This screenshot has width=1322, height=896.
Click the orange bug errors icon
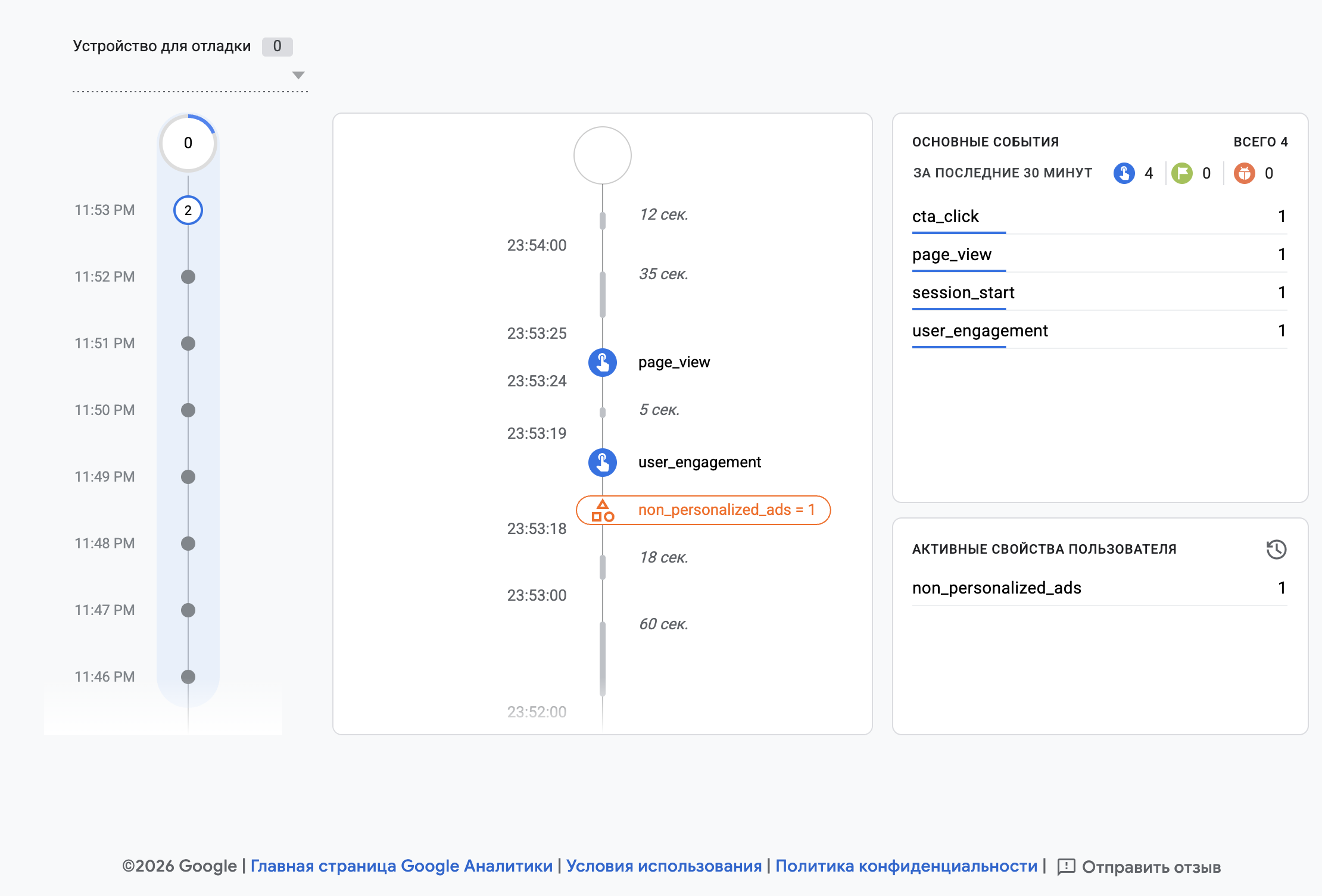click(x=1245, y=173)
